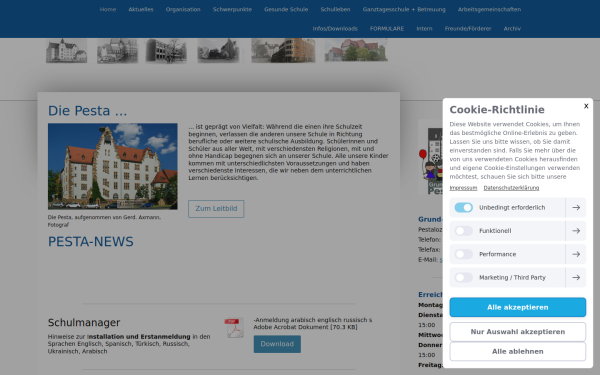Expand Funktionell details arrow

(576, 231)
